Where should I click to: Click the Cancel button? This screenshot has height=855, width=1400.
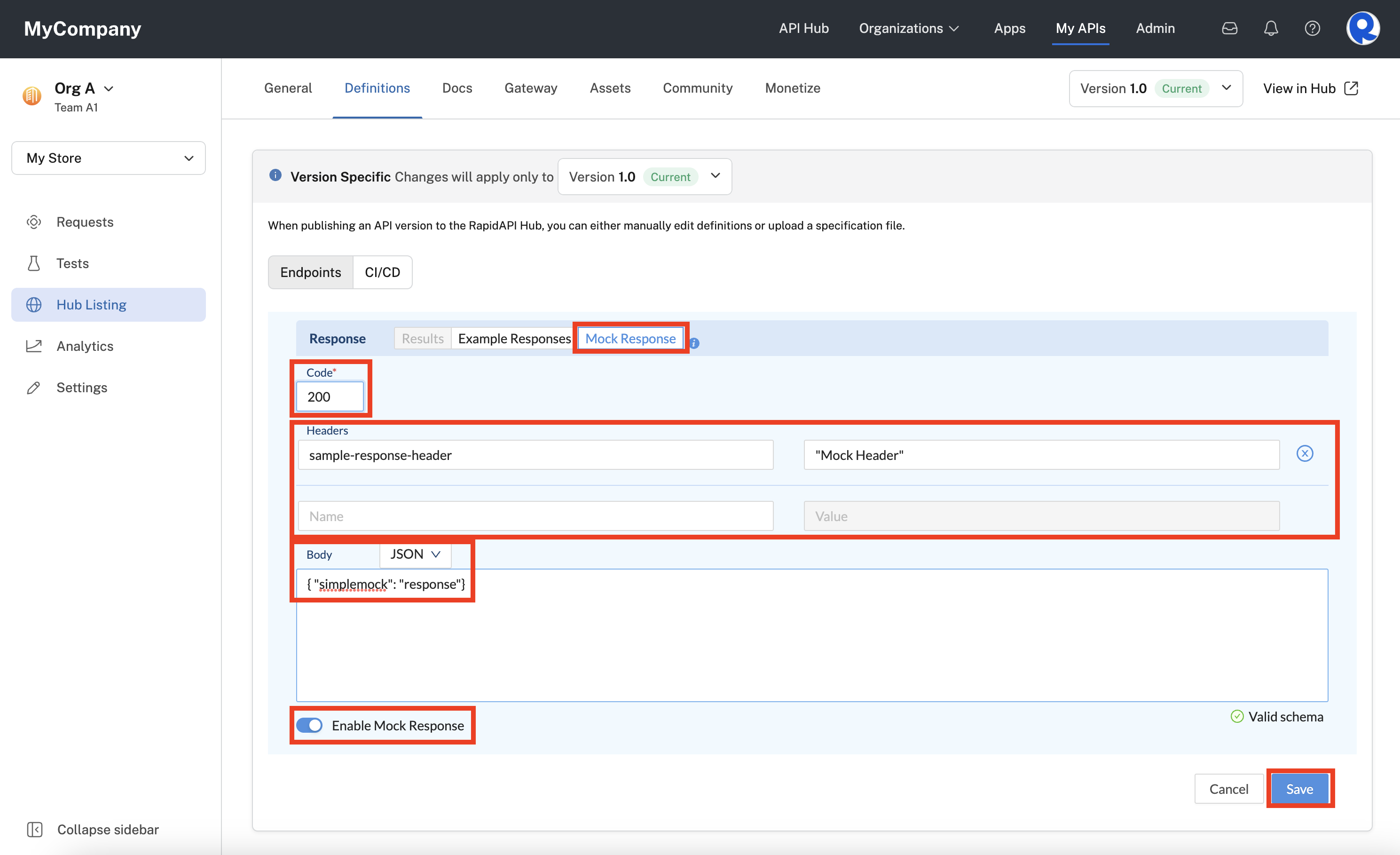tap(1228, 789)
